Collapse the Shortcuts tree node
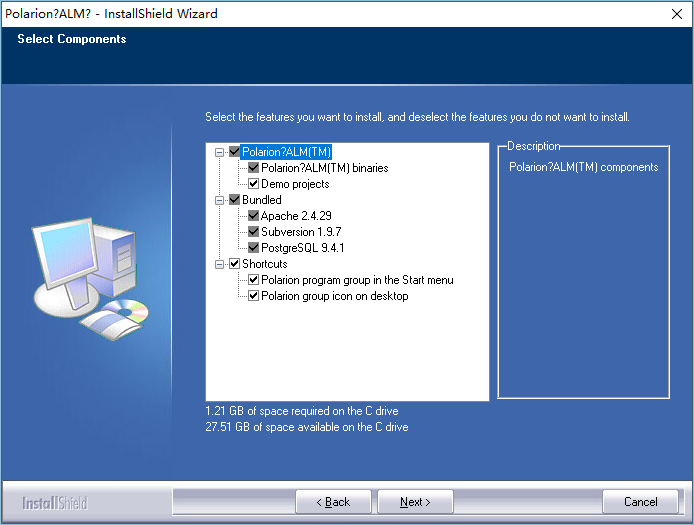 click(219, 264)
